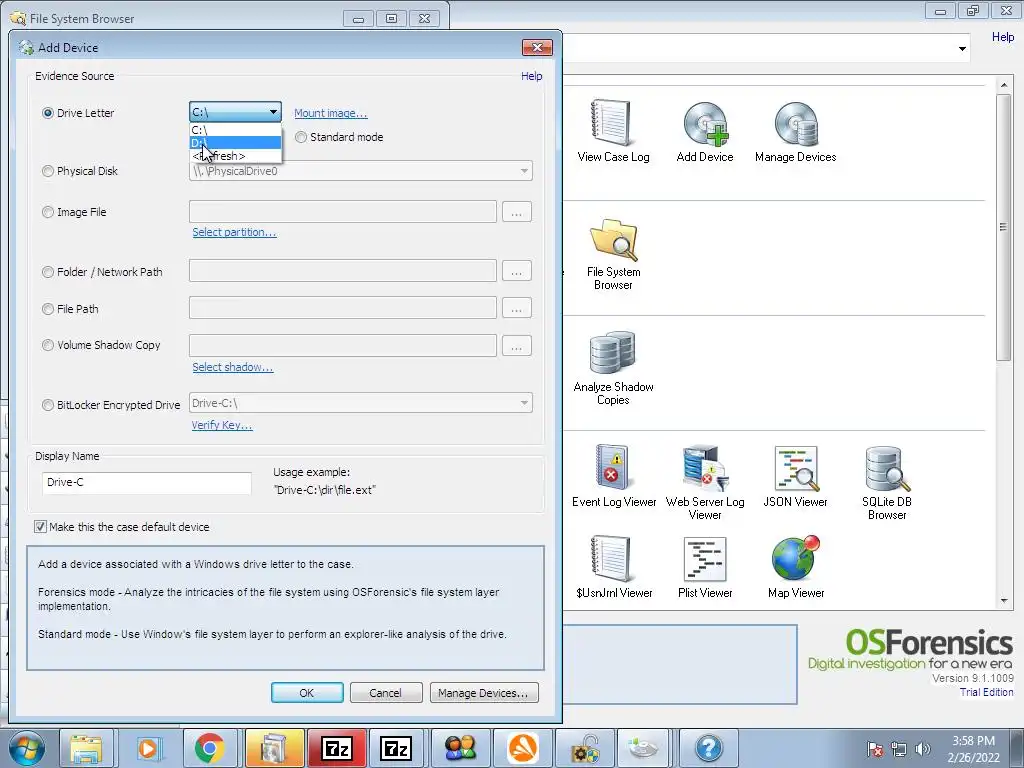This screenshot has height=768, width=1024.
Task: Open the Web Server Log Viewer icon
Action: (x=705, y=482)
